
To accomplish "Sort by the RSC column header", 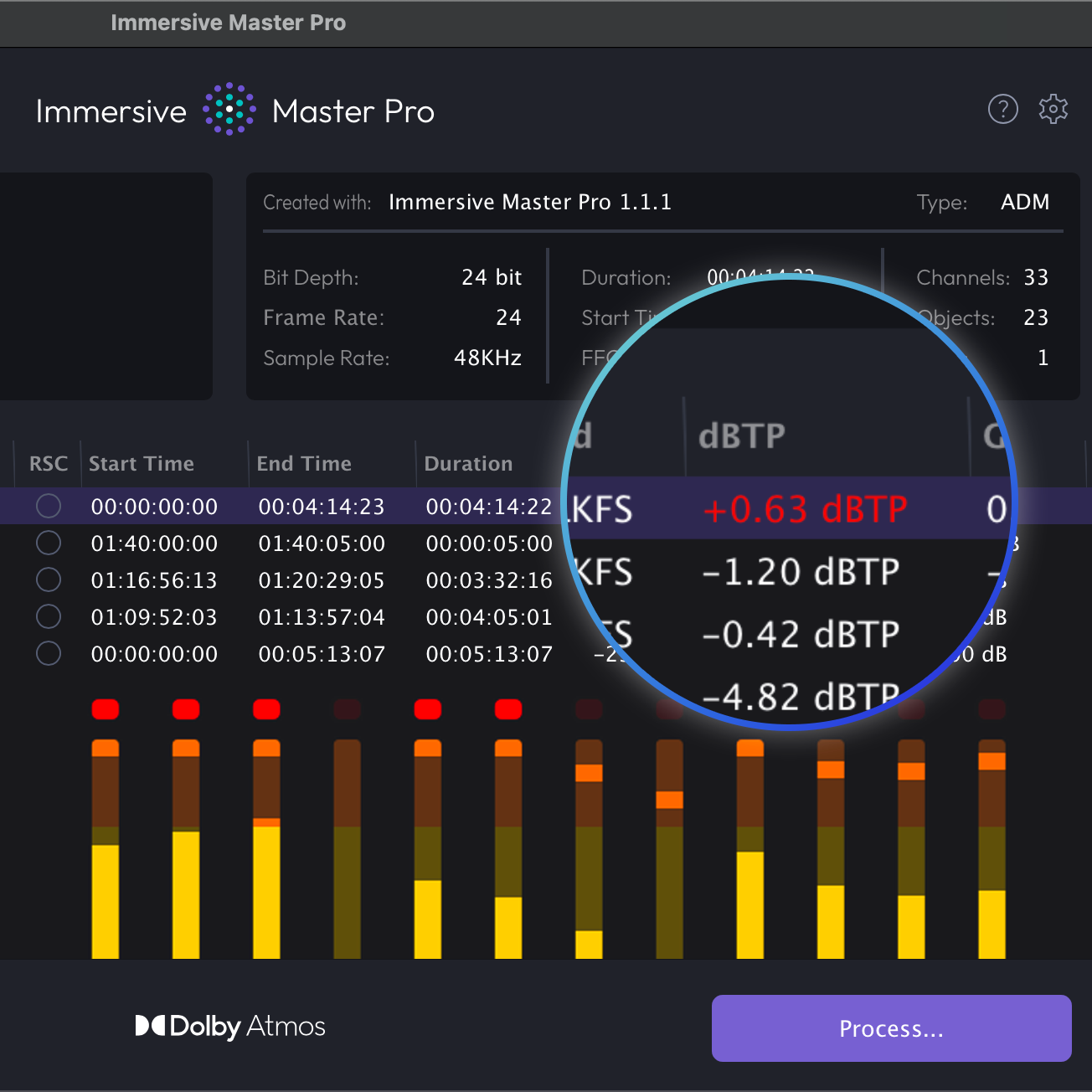I will [x=49, y=464].
